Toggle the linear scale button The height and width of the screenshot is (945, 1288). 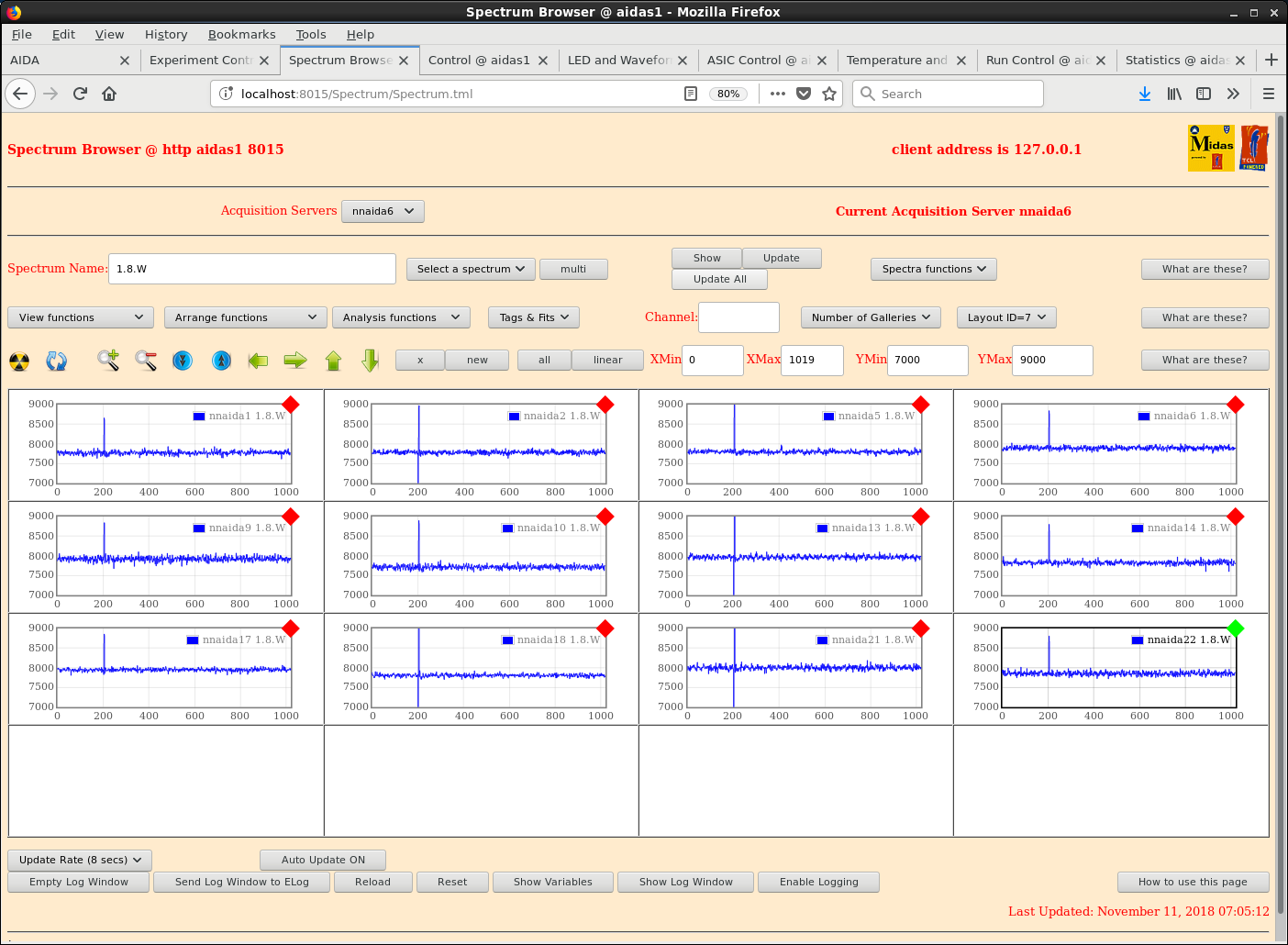[x=607, y=360]
